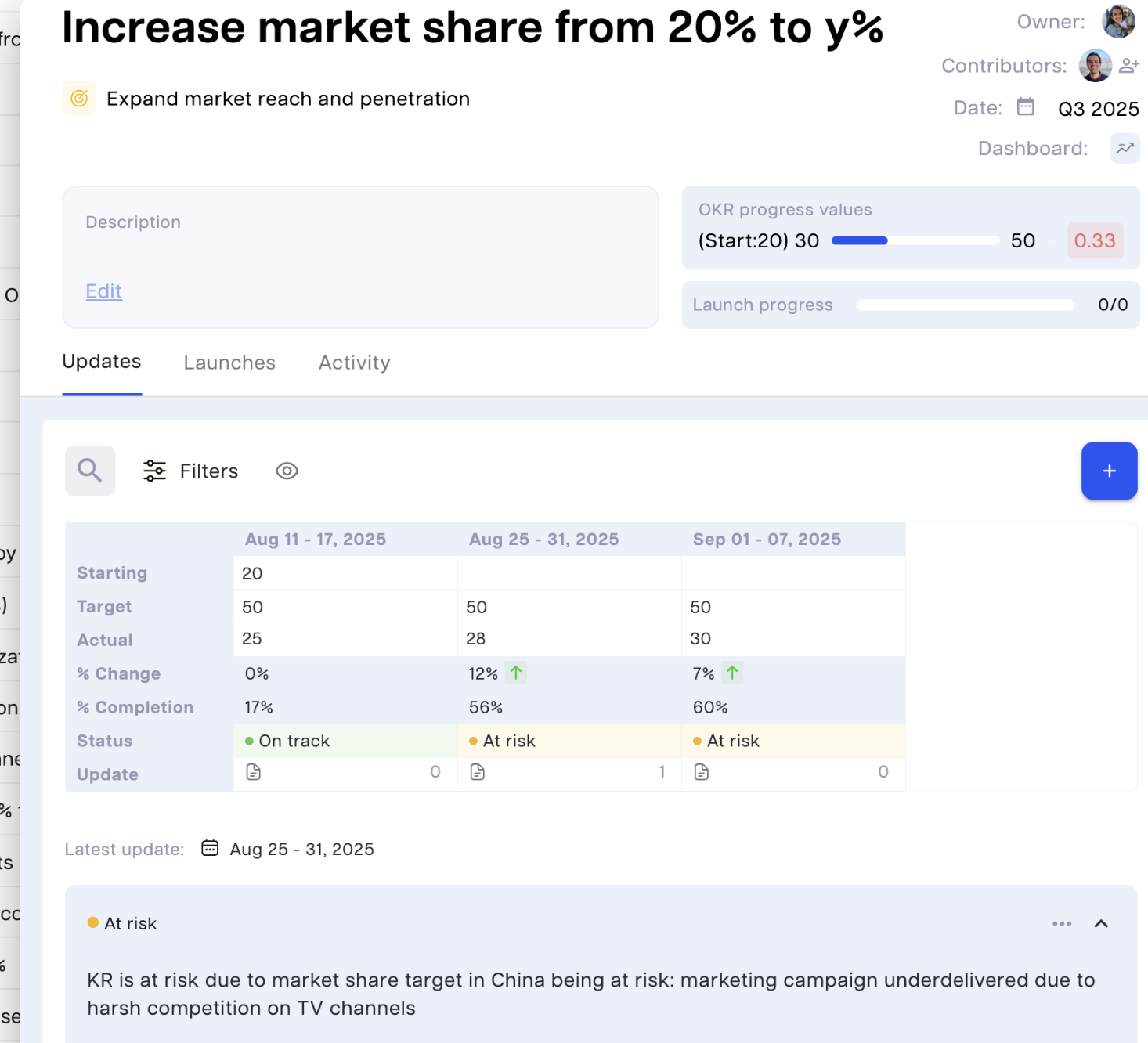
Task: Open update note for Aug 11 - 17
Action: [254, 772]
